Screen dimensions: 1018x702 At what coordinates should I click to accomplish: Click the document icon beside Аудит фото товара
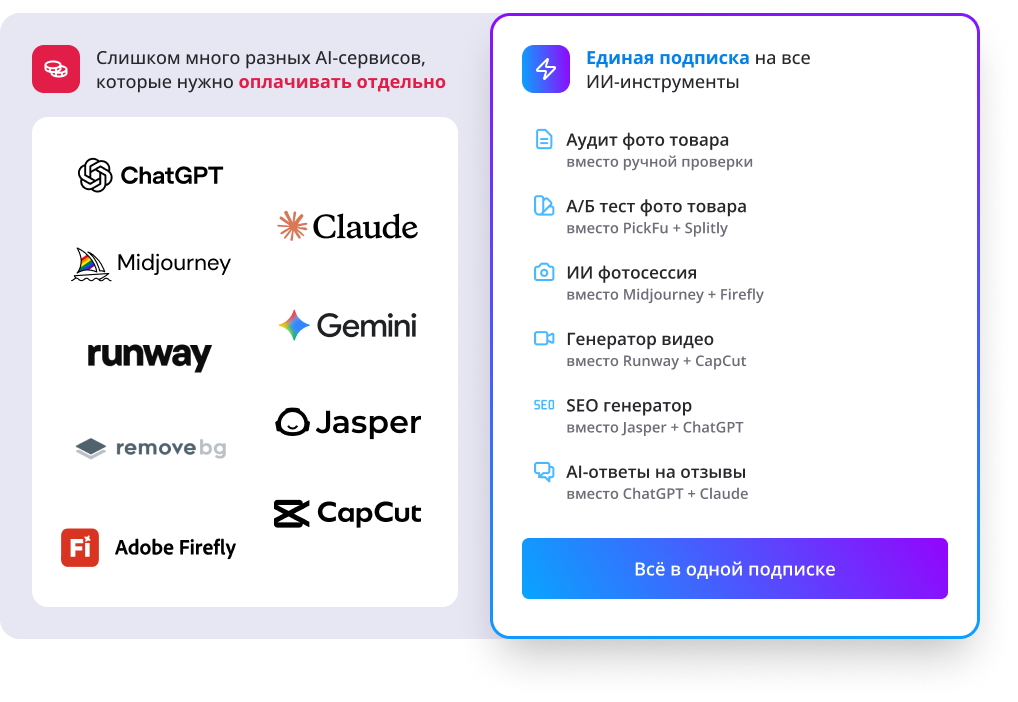(544, 139)
